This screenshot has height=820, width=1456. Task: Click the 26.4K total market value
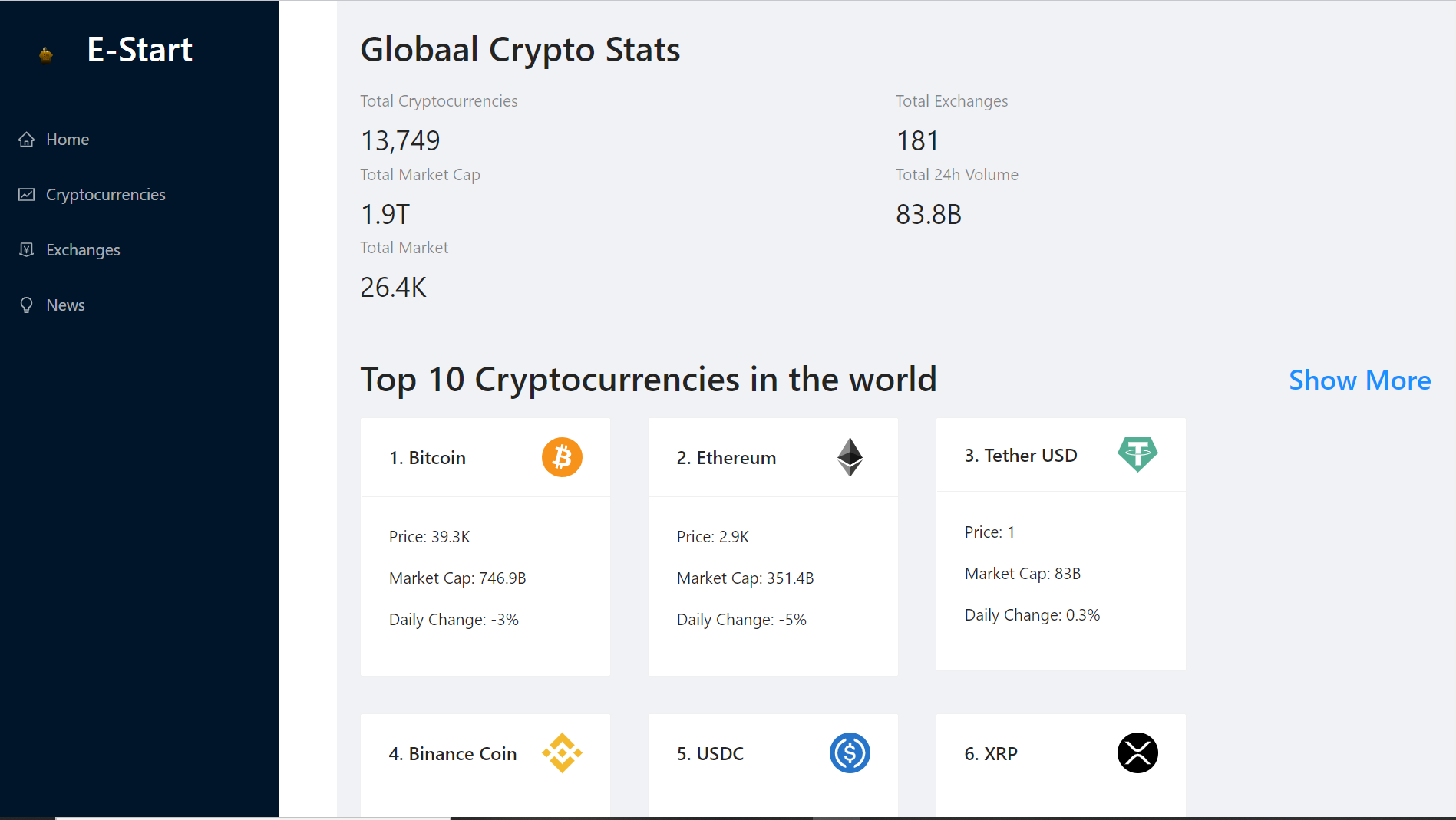pyautogui.click(x=393, y=288)
